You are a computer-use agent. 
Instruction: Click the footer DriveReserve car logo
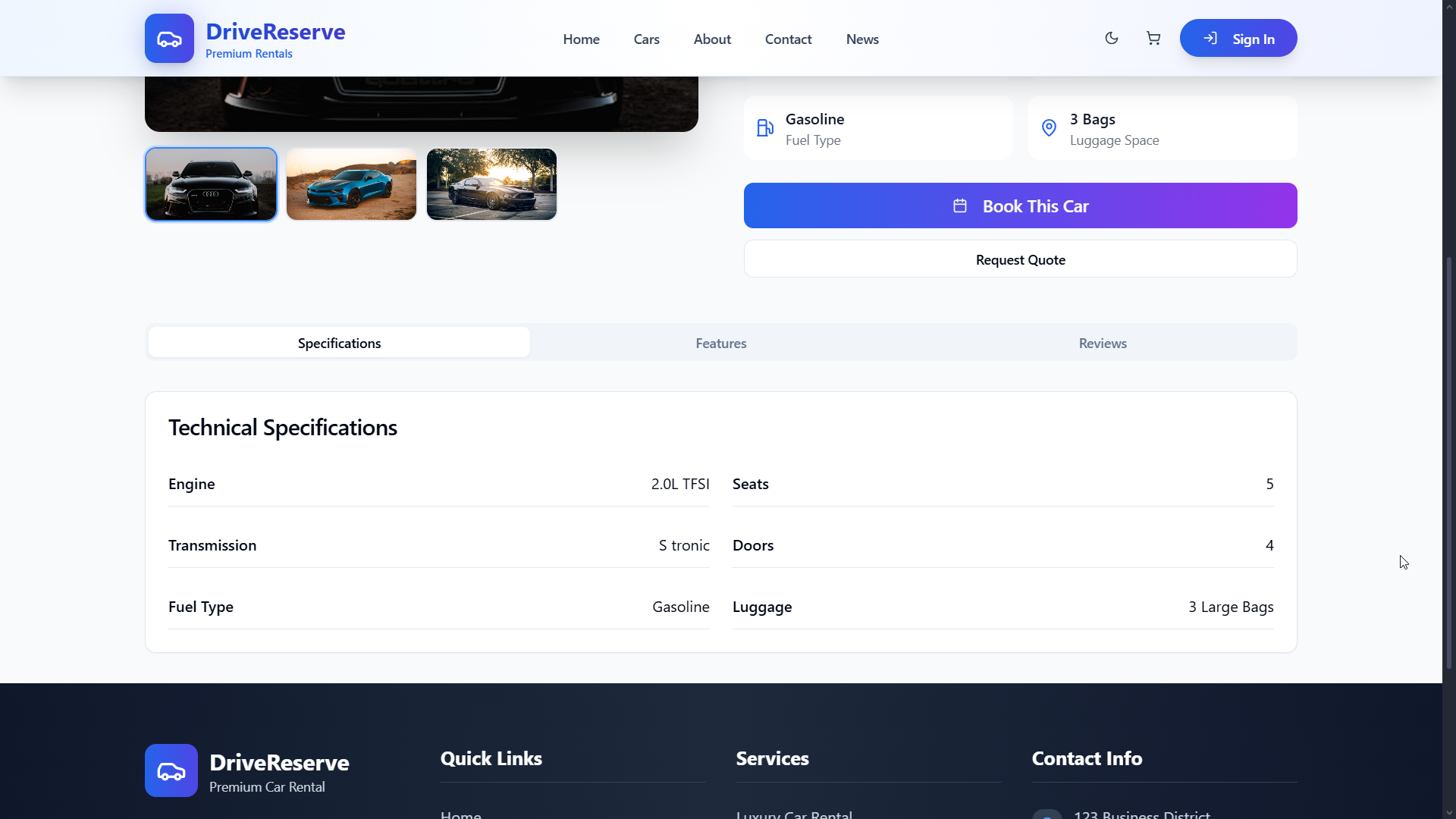(x=171, y=770)
